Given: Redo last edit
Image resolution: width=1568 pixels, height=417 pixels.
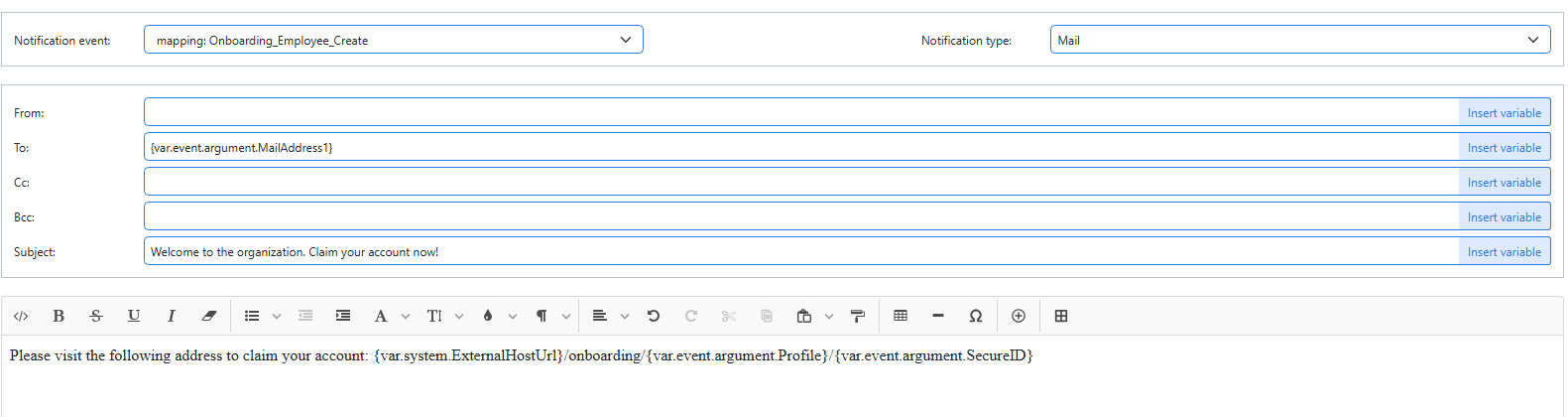Looking at the screenshot, I should (691, 316).
